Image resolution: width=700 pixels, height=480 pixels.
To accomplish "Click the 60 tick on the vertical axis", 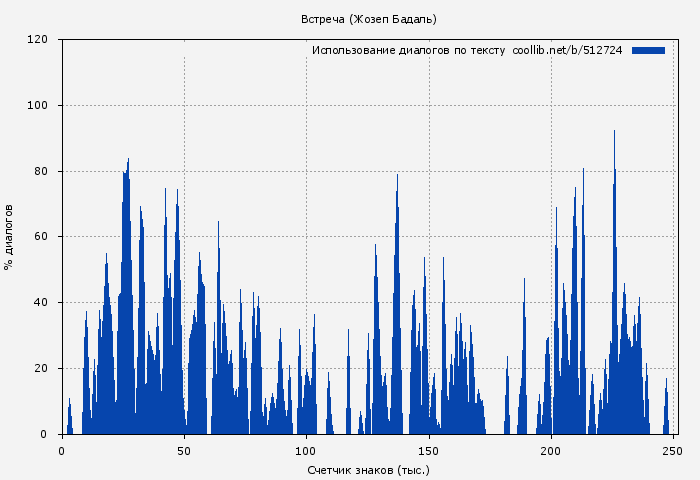I will point(41,237).
